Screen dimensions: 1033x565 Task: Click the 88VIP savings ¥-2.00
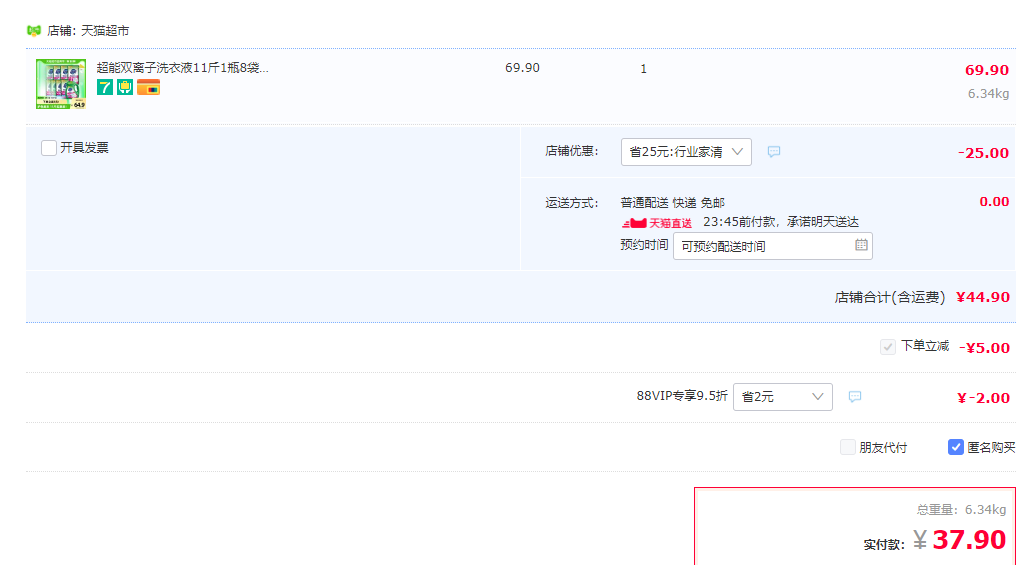984,398
